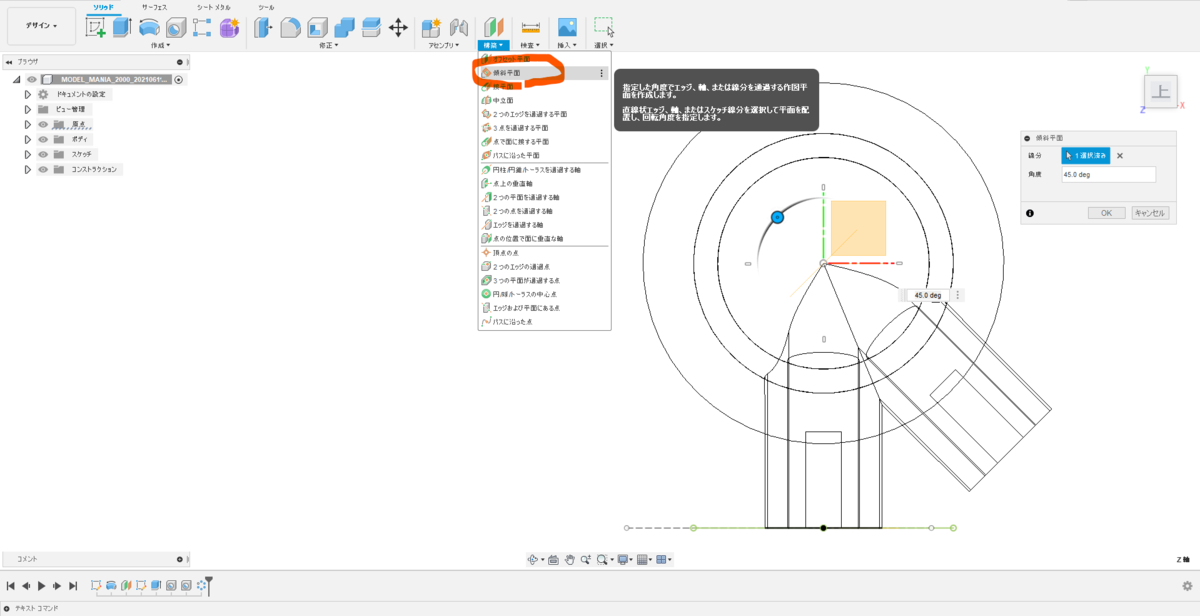Click the info icon in 傾斜平面 dialog
Screen dimensions: 1200x616
tap(1030, 213)
